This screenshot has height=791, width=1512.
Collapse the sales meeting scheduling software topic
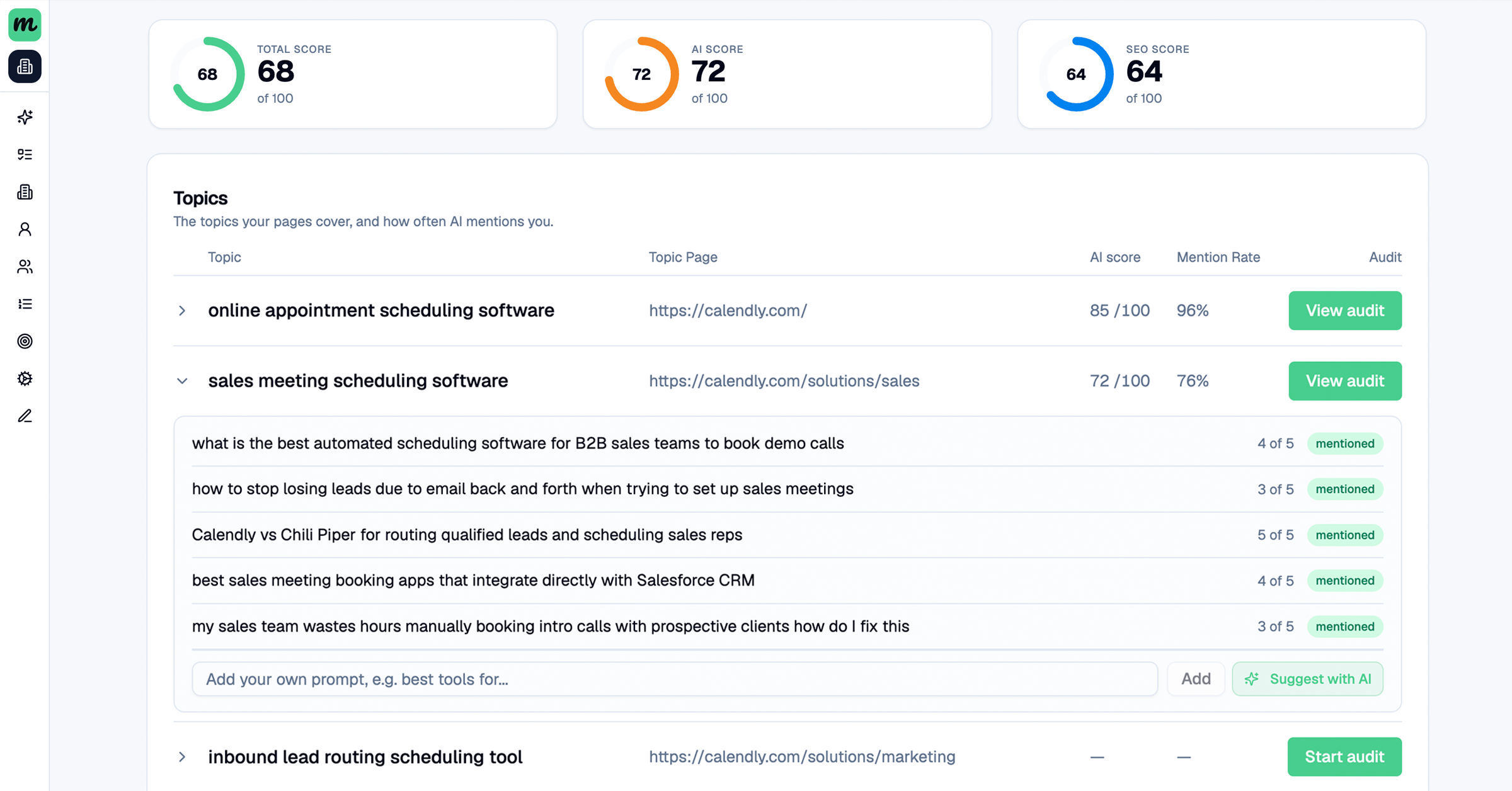point(182,381)
